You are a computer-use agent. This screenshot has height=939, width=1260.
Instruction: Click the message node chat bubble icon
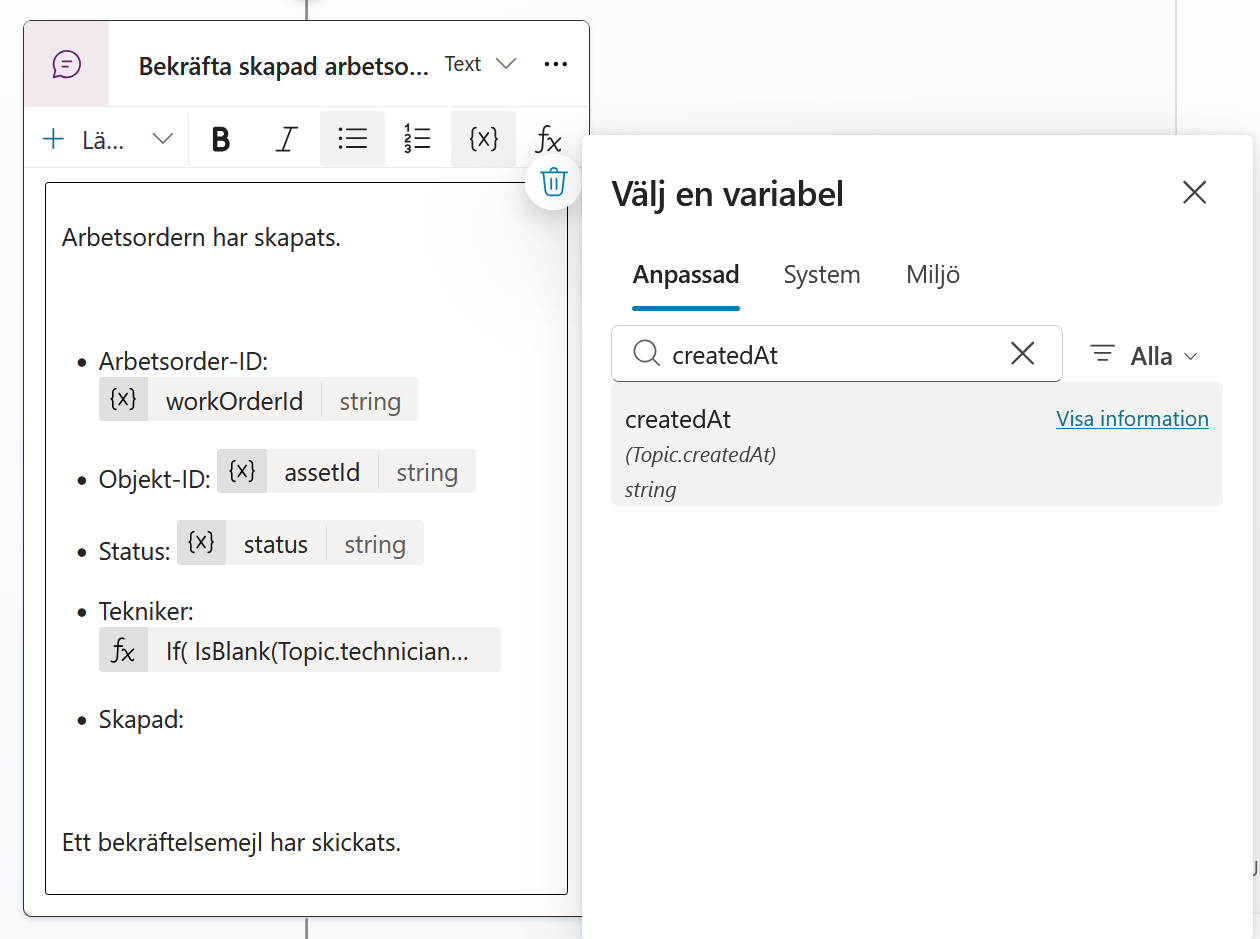pyautogui.click(x=66, y=64)
